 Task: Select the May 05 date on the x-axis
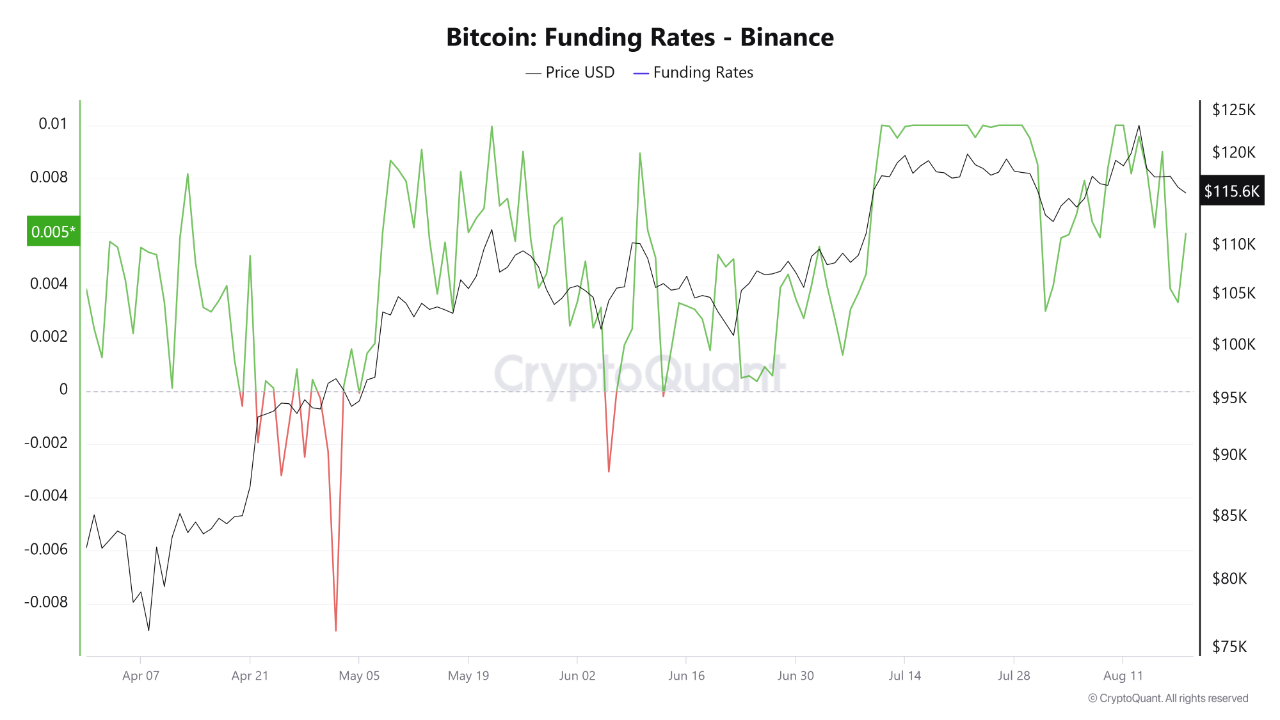click(358, 676)
